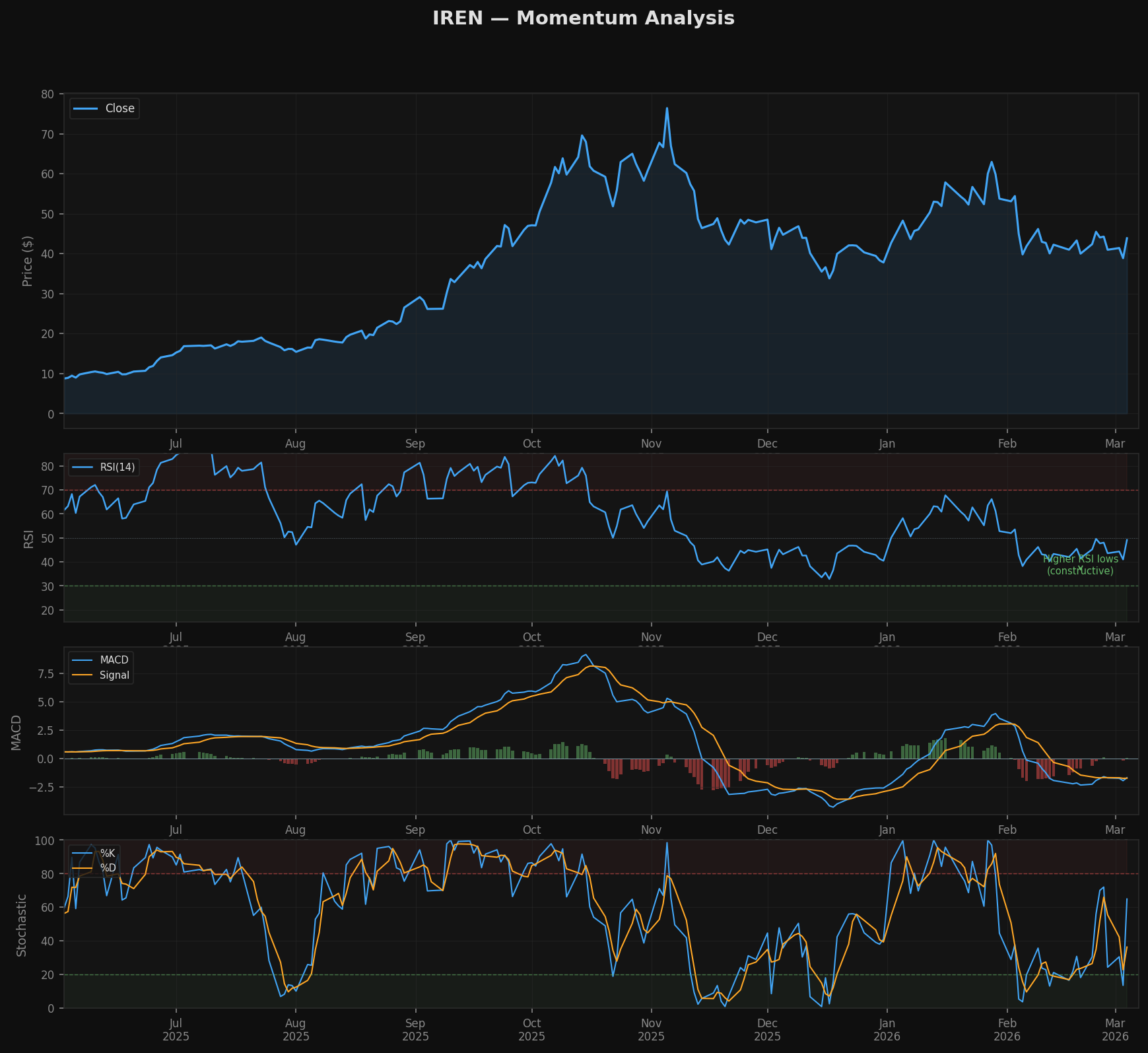Toggle the Signal legend entry
The height and width of the screenshot is (1053, 1148).
114,675
